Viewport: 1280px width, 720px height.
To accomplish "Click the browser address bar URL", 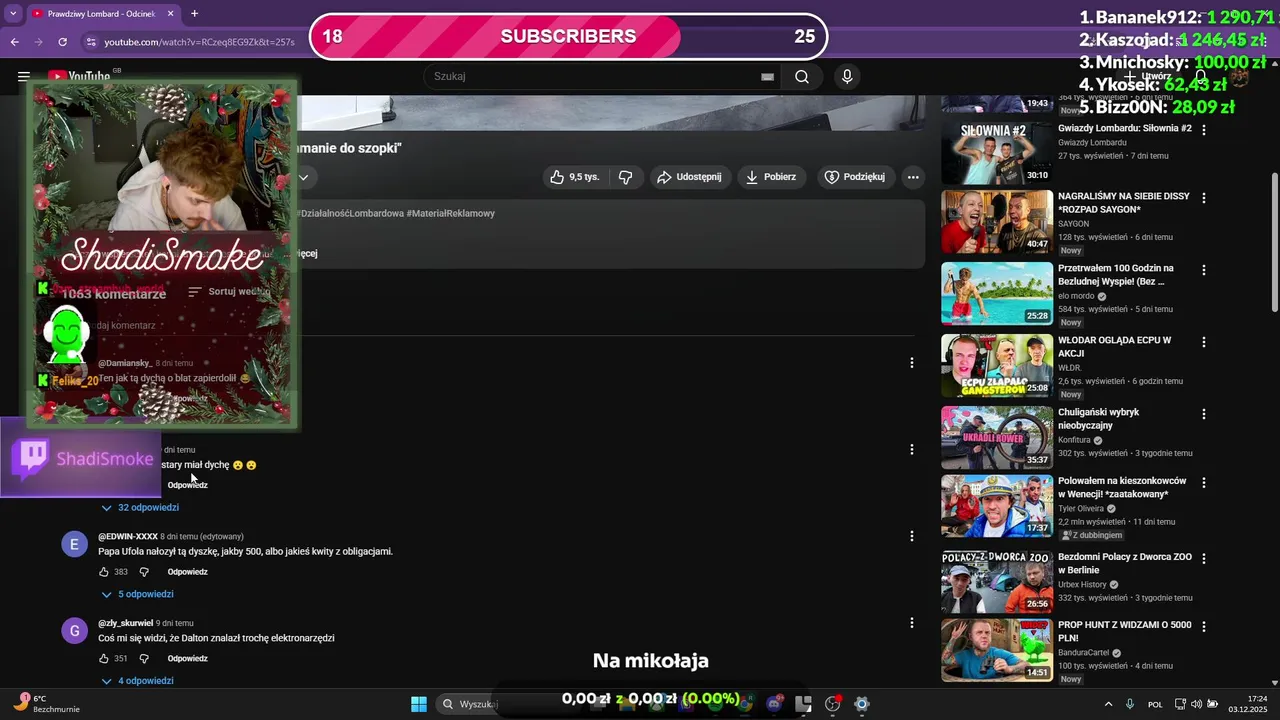I will 199,42.
